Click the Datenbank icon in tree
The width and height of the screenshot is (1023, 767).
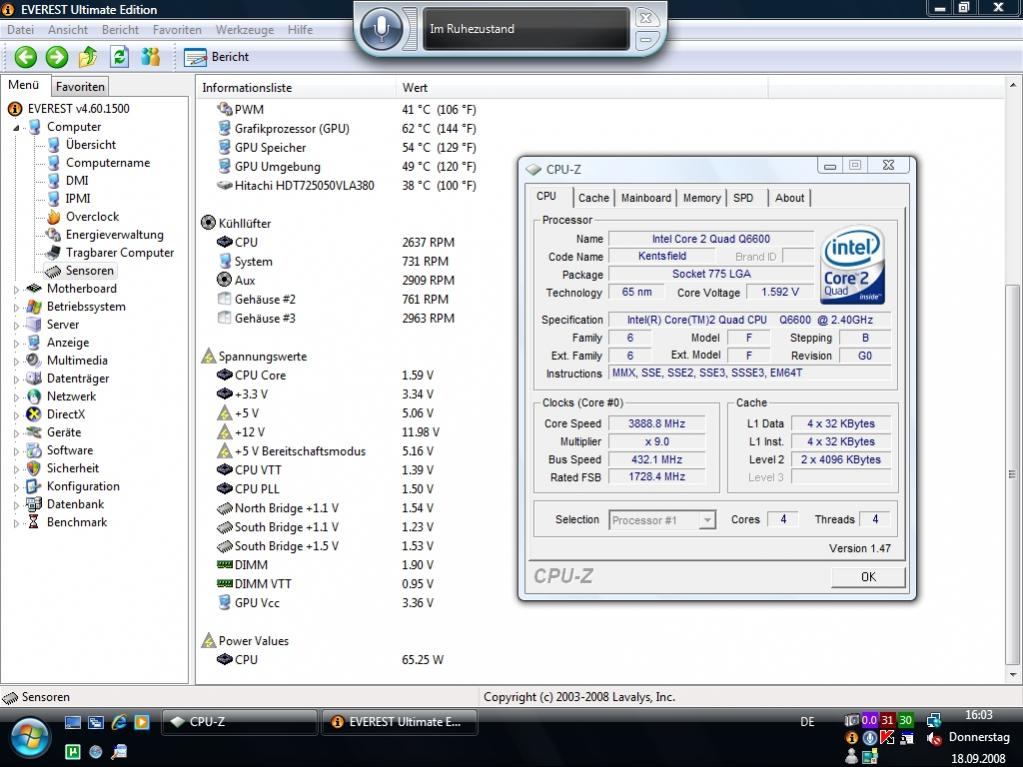pyautogui.click(x=33, y=504)
